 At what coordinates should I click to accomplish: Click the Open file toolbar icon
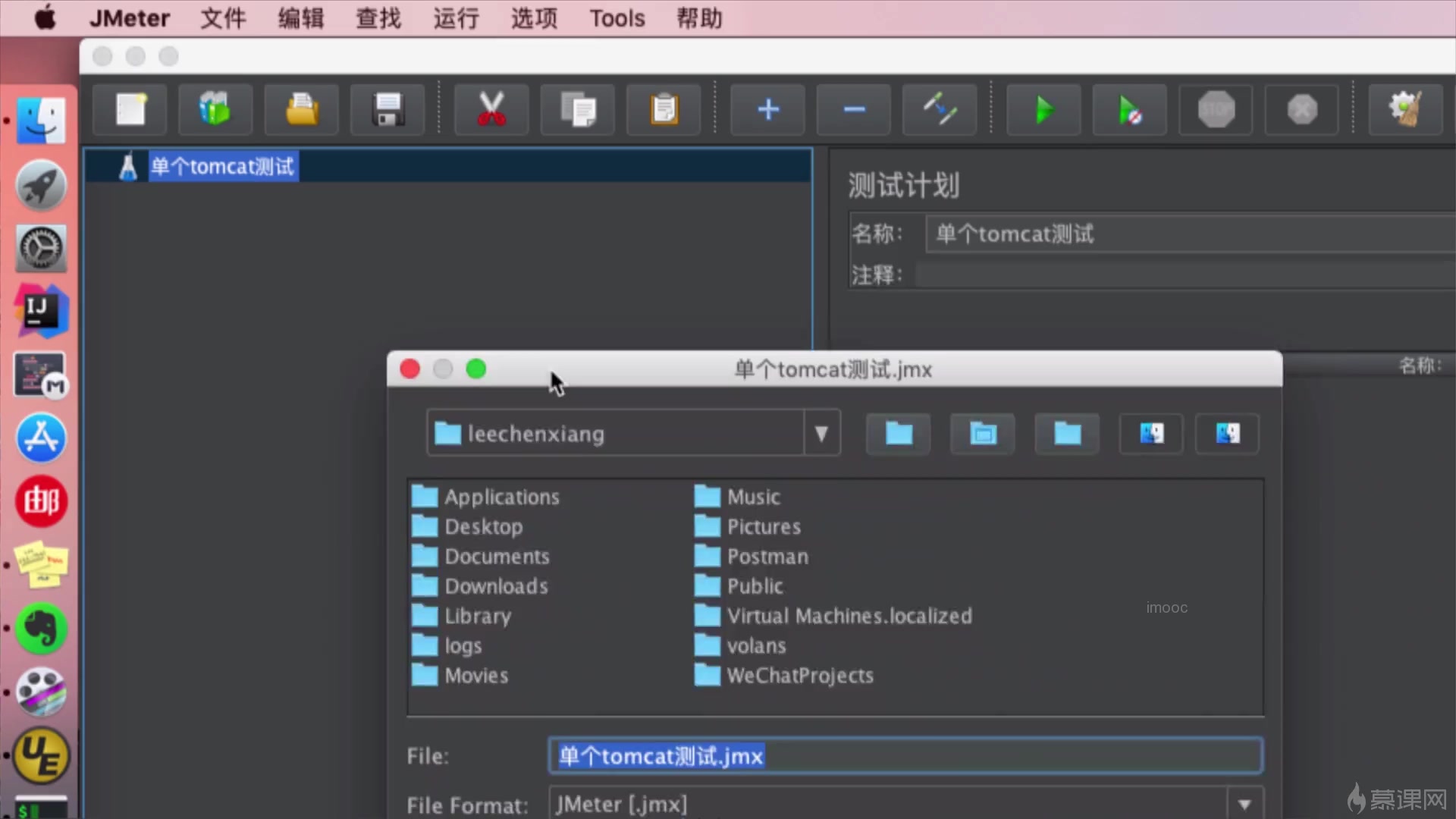302,110
